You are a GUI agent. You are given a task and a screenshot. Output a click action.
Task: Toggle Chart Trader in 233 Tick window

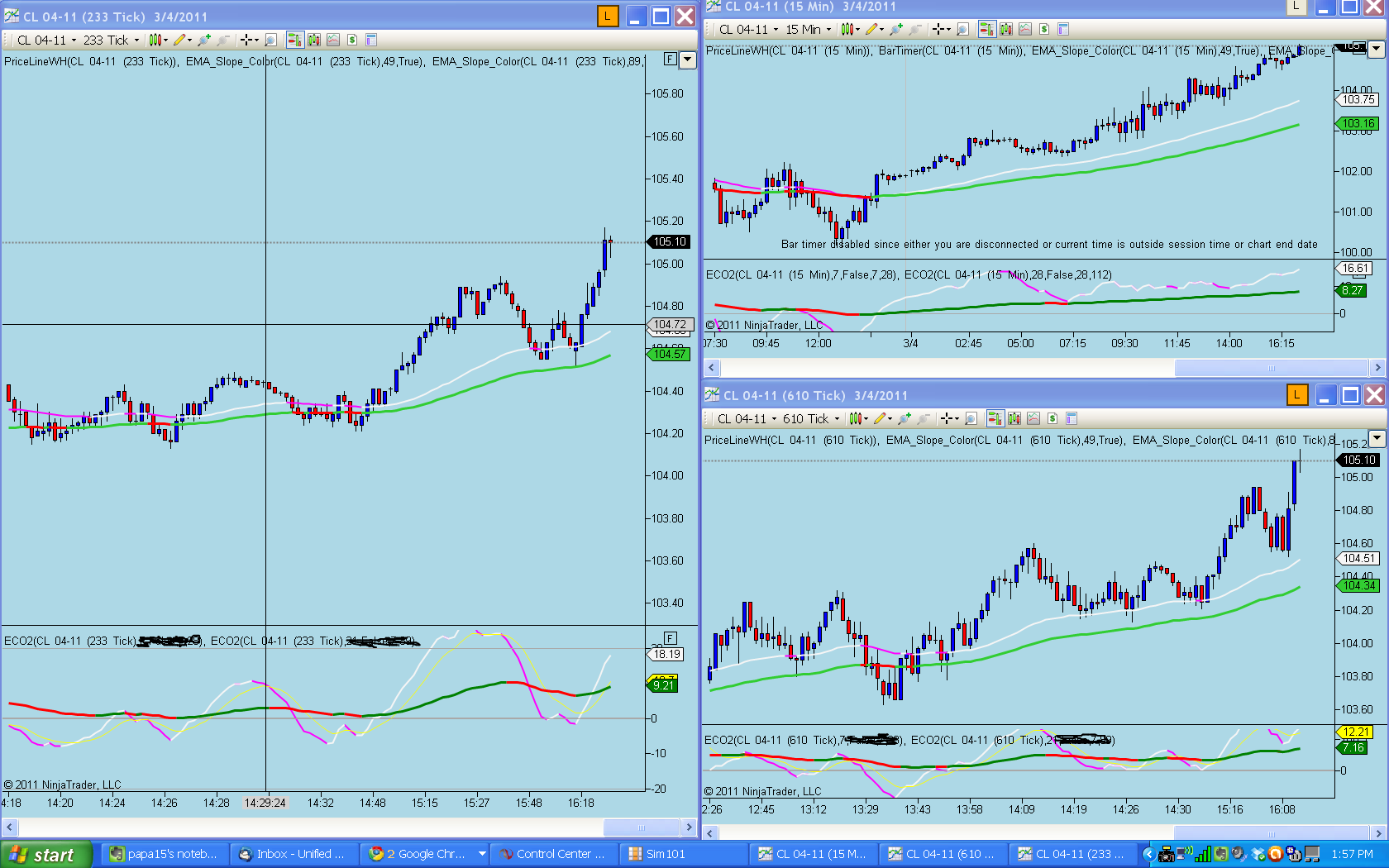(295, 40)
